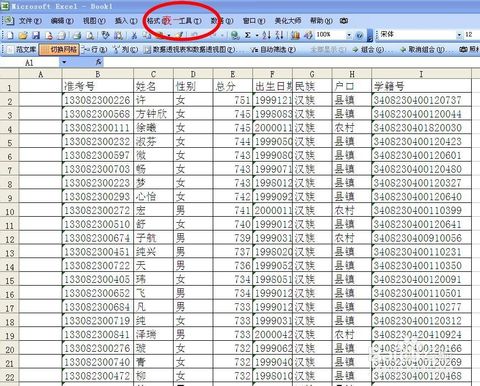The width and height of the screenshot is (480, 386).
Task: Click the 行(R) row button
Action: tap(95, 49)
